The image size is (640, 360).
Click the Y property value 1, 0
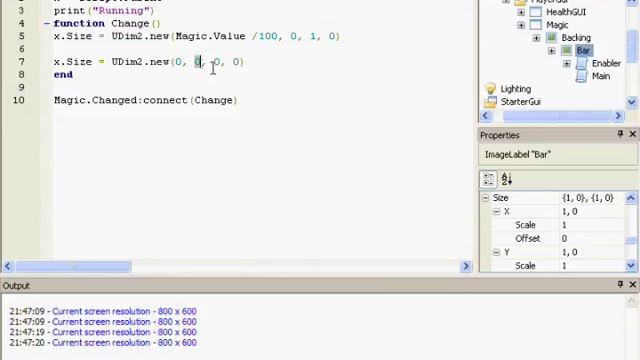(591, 252)
